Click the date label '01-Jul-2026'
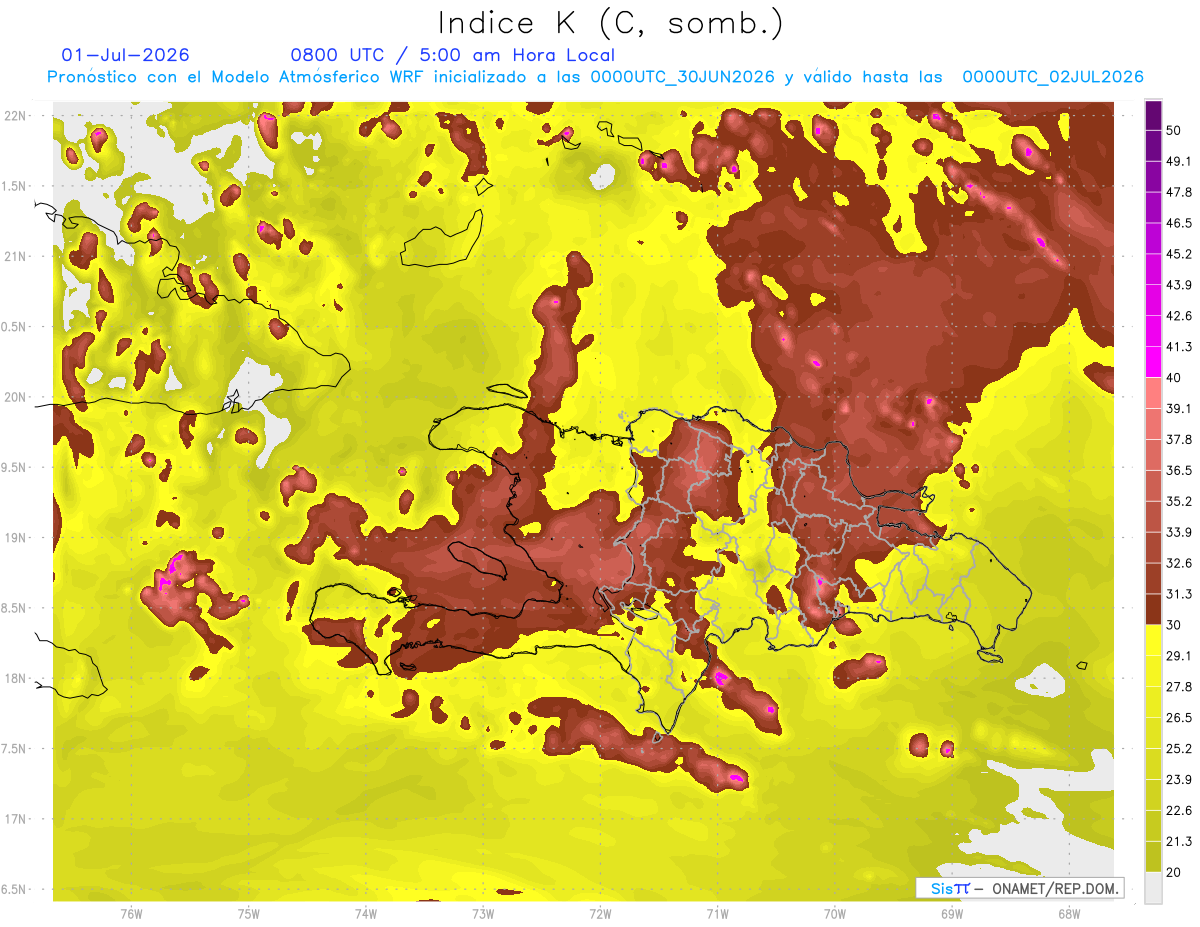 pyautogui.click(x=125, y=55)
